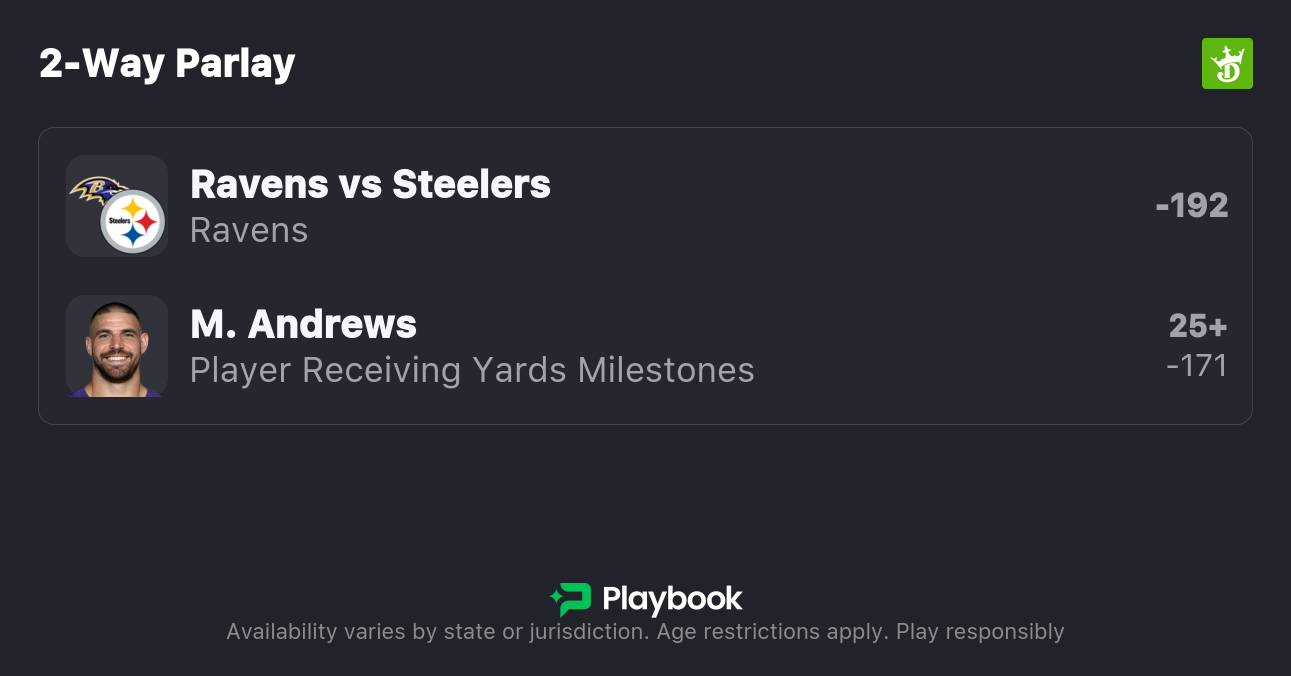Select the -192 moneyline odds

pos(1191,205)
